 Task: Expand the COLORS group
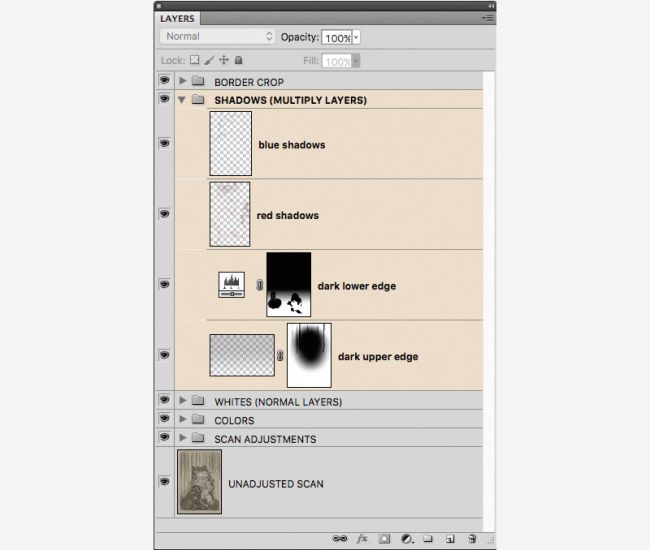pyautogui.click(x=182, y=420)
